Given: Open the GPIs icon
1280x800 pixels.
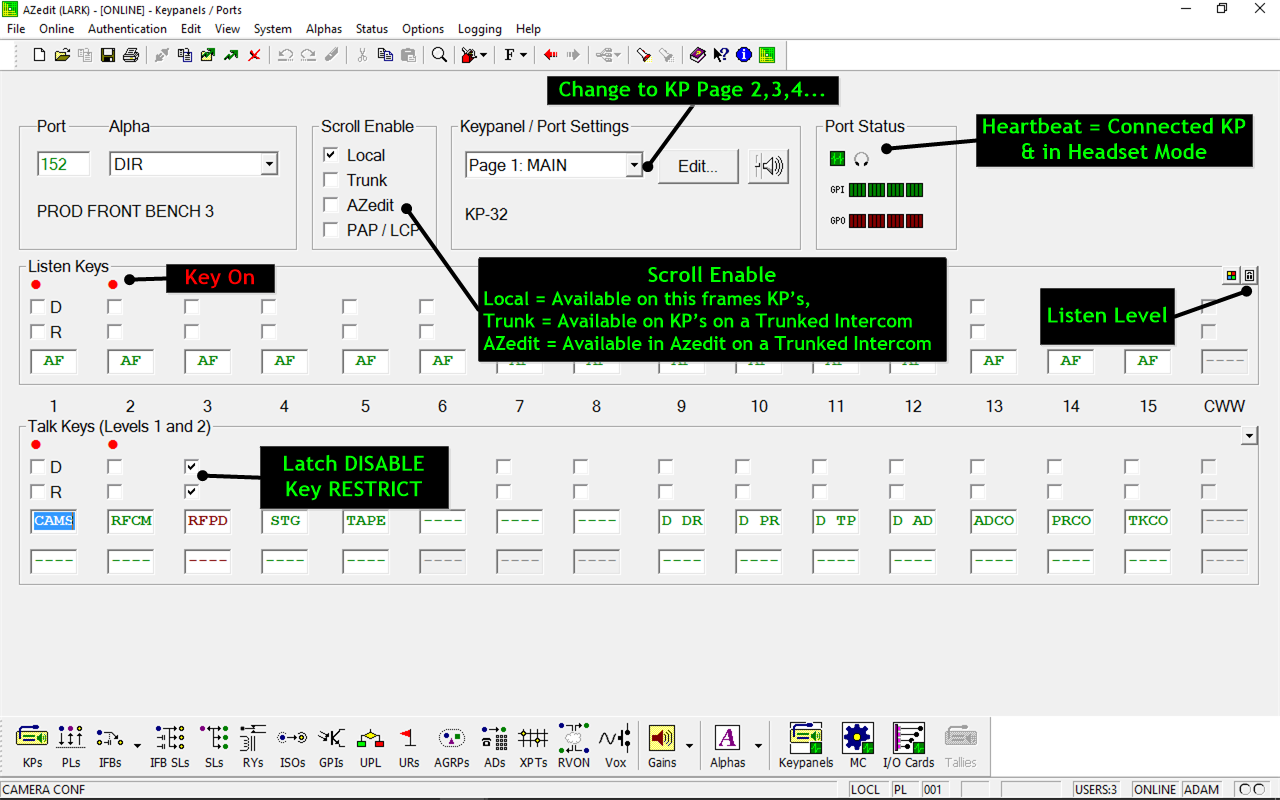Looking at the screenshot, I should 331,746.
